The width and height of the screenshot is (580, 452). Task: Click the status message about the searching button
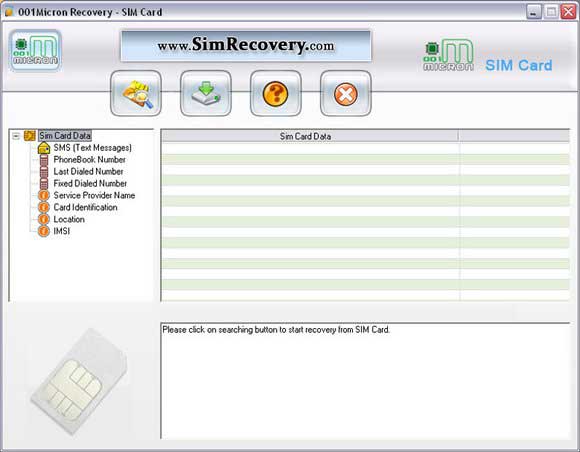point(276,330)
